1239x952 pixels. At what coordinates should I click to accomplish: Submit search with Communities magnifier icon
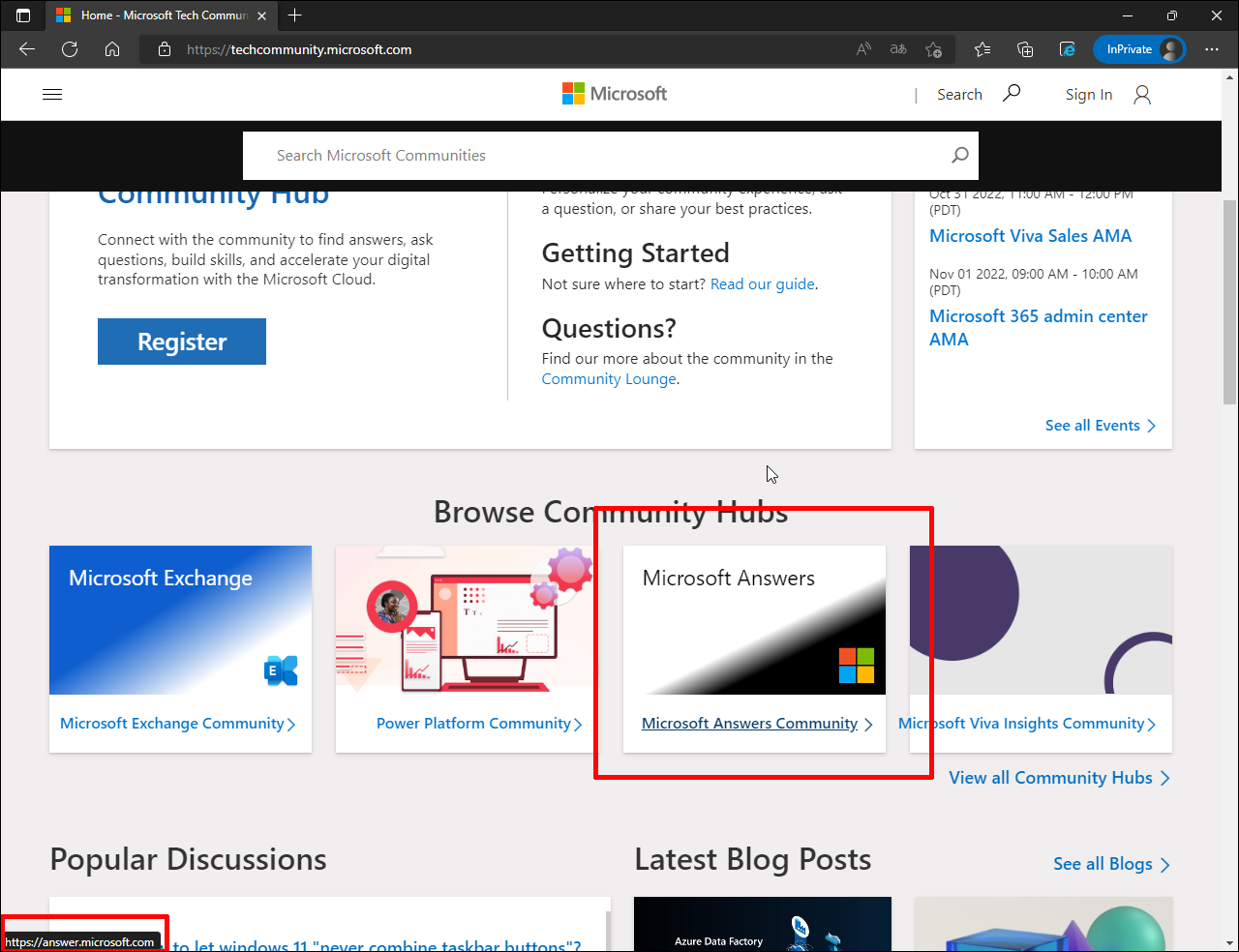click(x=959, y=155)
